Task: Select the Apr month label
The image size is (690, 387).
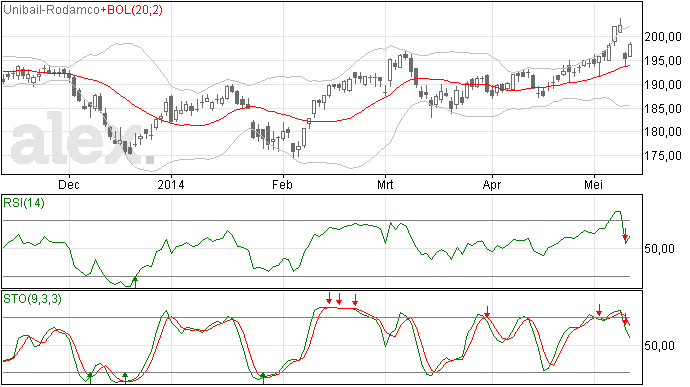Action: pos(492,184)
